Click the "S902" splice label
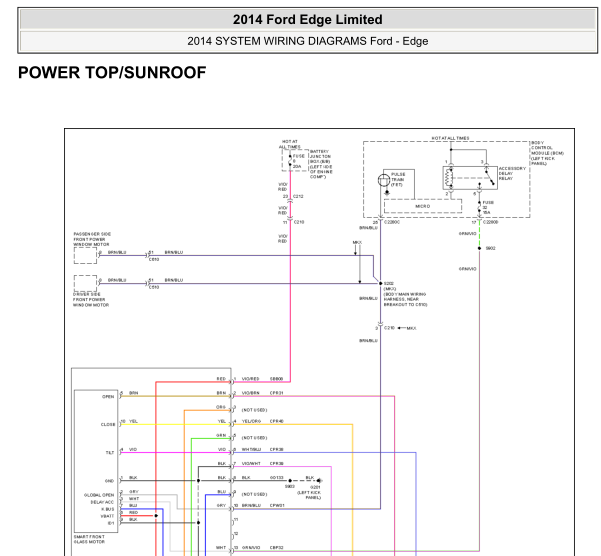This screenshot has width=601, height=556. click(490, 248)
